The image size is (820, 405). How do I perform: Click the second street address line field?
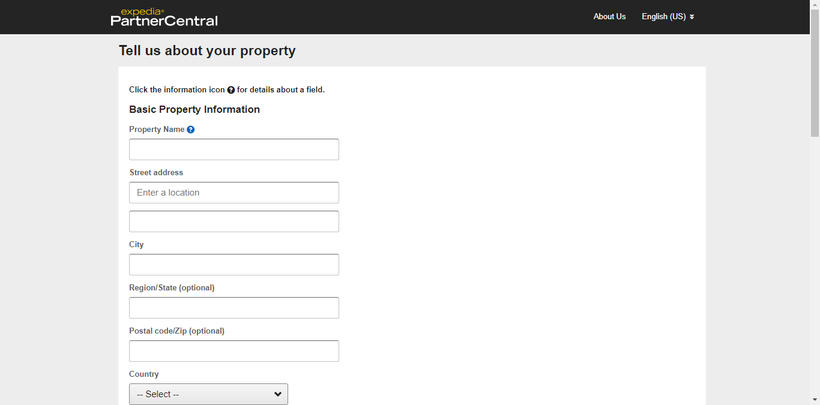tap(234, 221)
